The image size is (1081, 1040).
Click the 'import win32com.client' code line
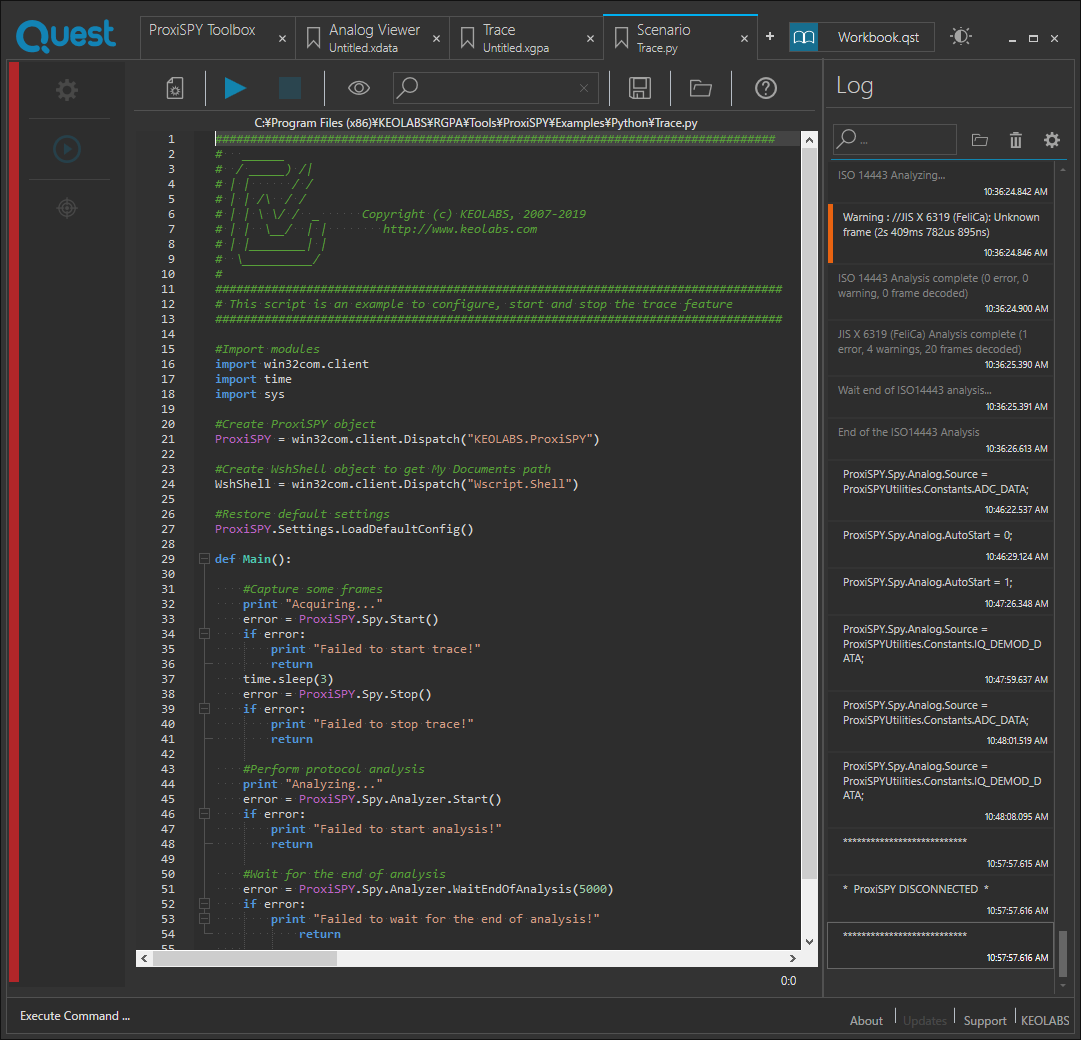(x=292, y=364)
